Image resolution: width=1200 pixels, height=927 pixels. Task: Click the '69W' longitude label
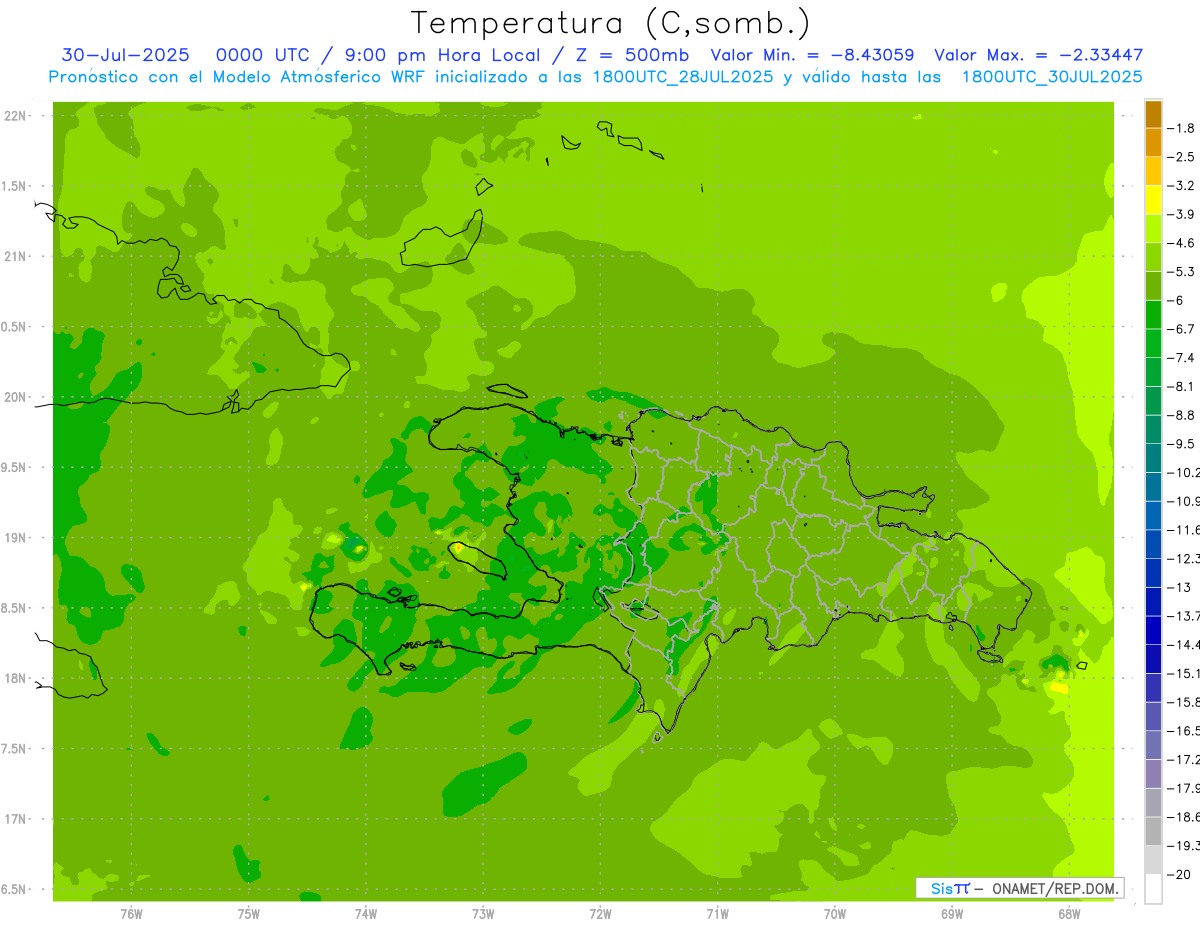click(x=951, y=913)
